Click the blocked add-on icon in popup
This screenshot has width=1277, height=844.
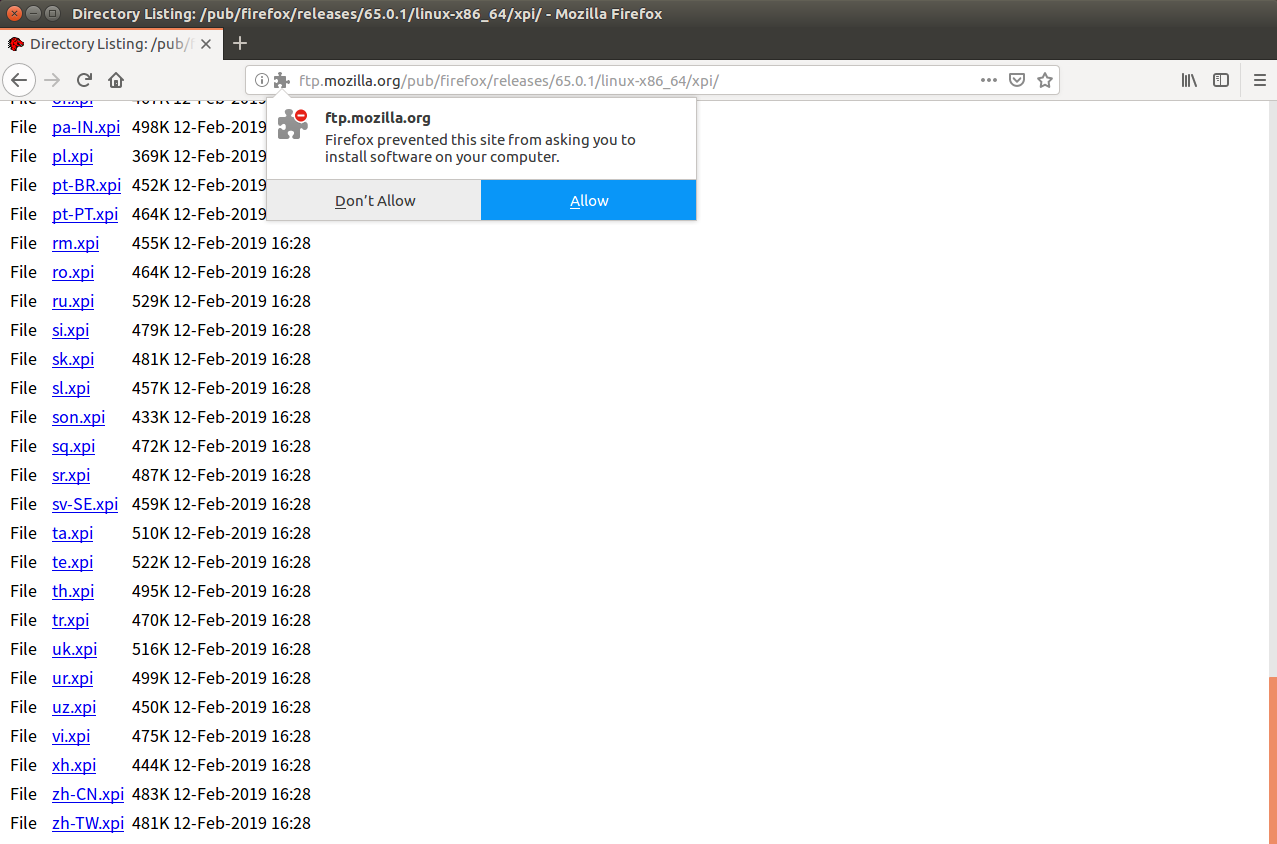pyautogui.click(x=292, y=124)
